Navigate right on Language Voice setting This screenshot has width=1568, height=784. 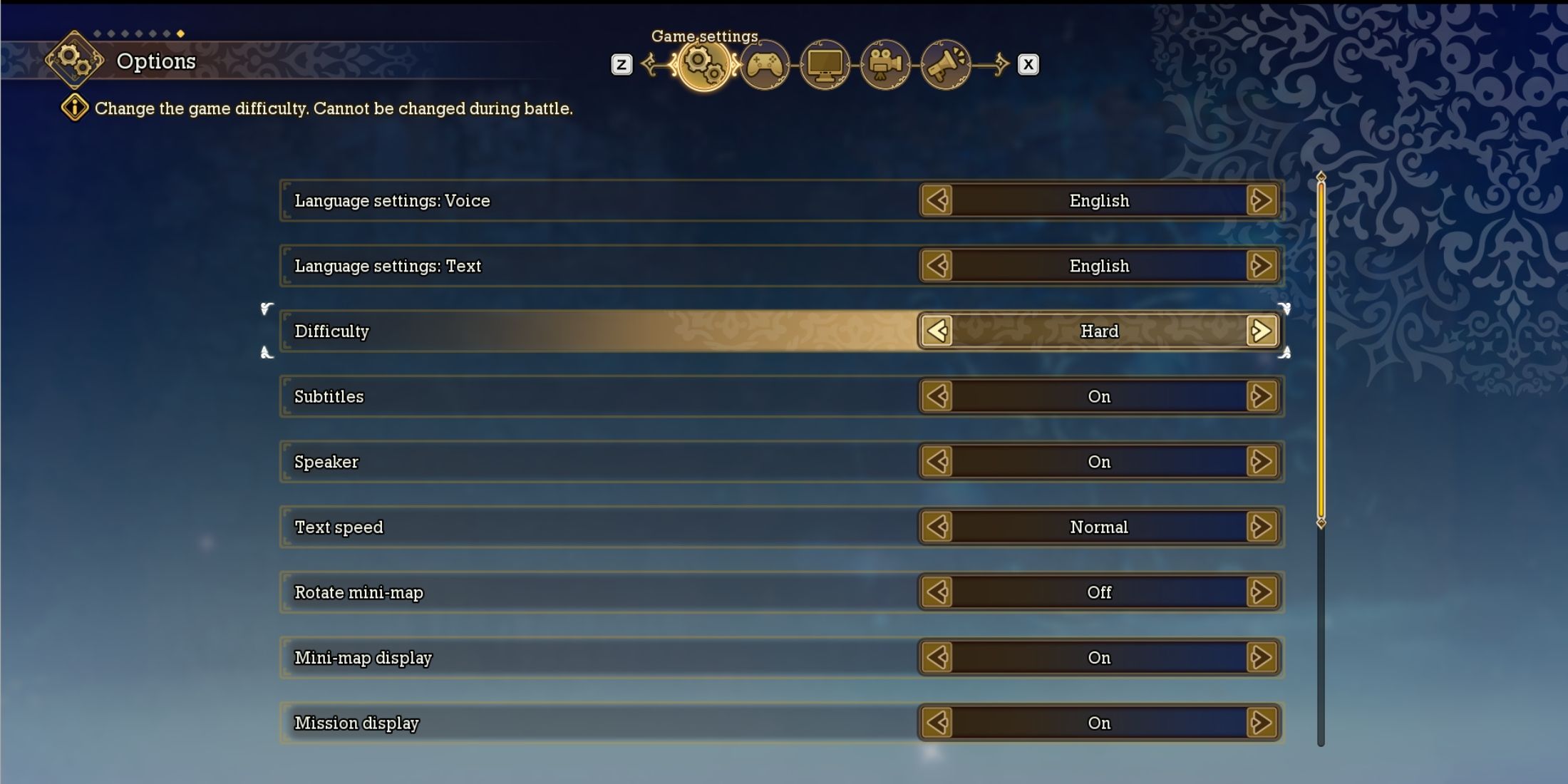click(1262, 200)
